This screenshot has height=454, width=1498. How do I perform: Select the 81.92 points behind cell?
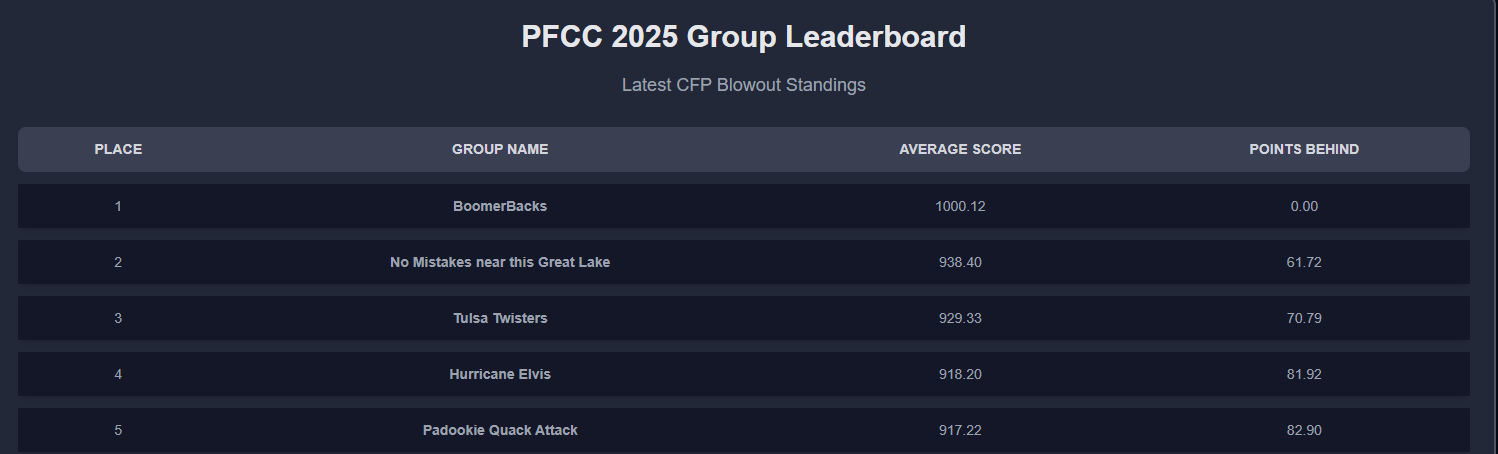pyautogui.click(x=1304, y=374)
